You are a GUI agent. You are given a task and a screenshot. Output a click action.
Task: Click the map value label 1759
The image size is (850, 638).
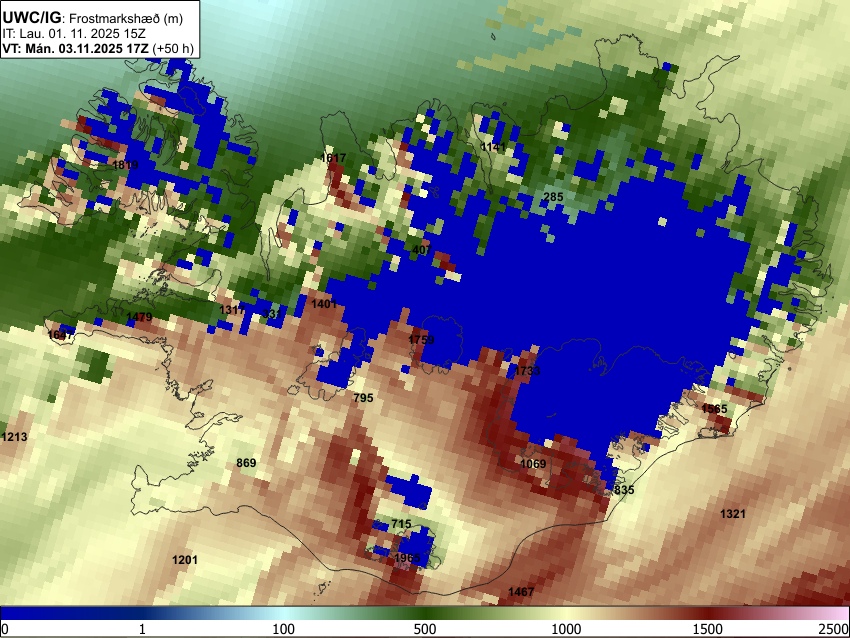click(x=421, y=340)
